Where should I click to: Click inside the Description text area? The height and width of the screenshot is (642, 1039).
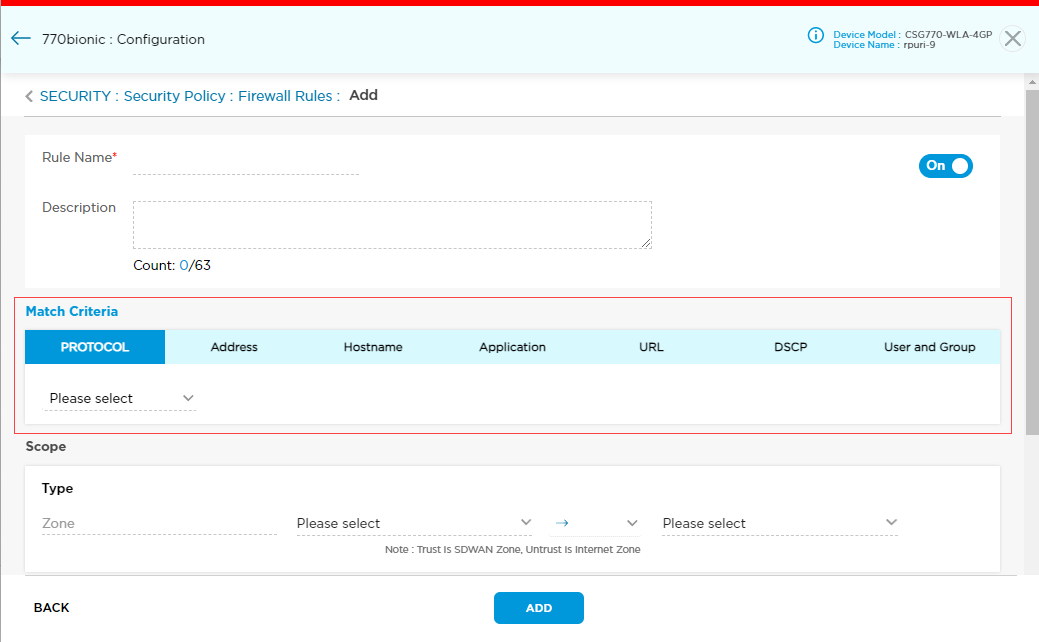pyautogui.click(x=392, y=224)
